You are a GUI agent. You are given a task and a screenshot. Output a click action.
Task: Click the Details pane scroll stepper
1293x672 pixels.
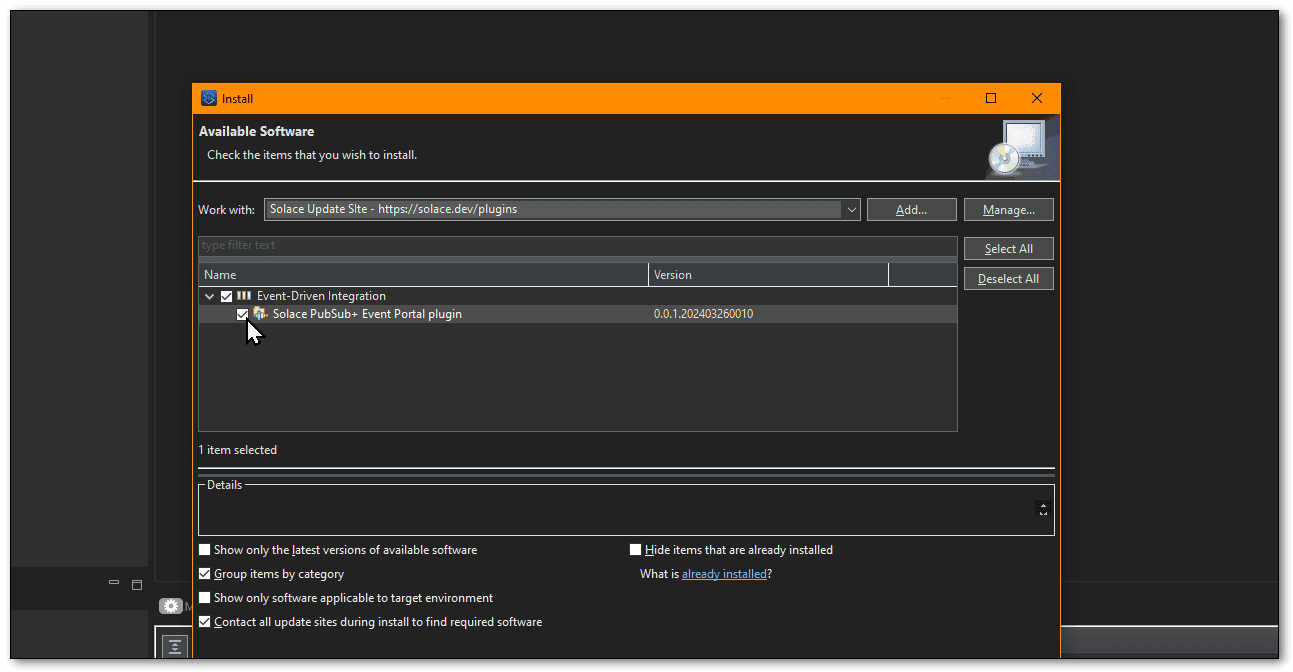[x=1043, y=509]
